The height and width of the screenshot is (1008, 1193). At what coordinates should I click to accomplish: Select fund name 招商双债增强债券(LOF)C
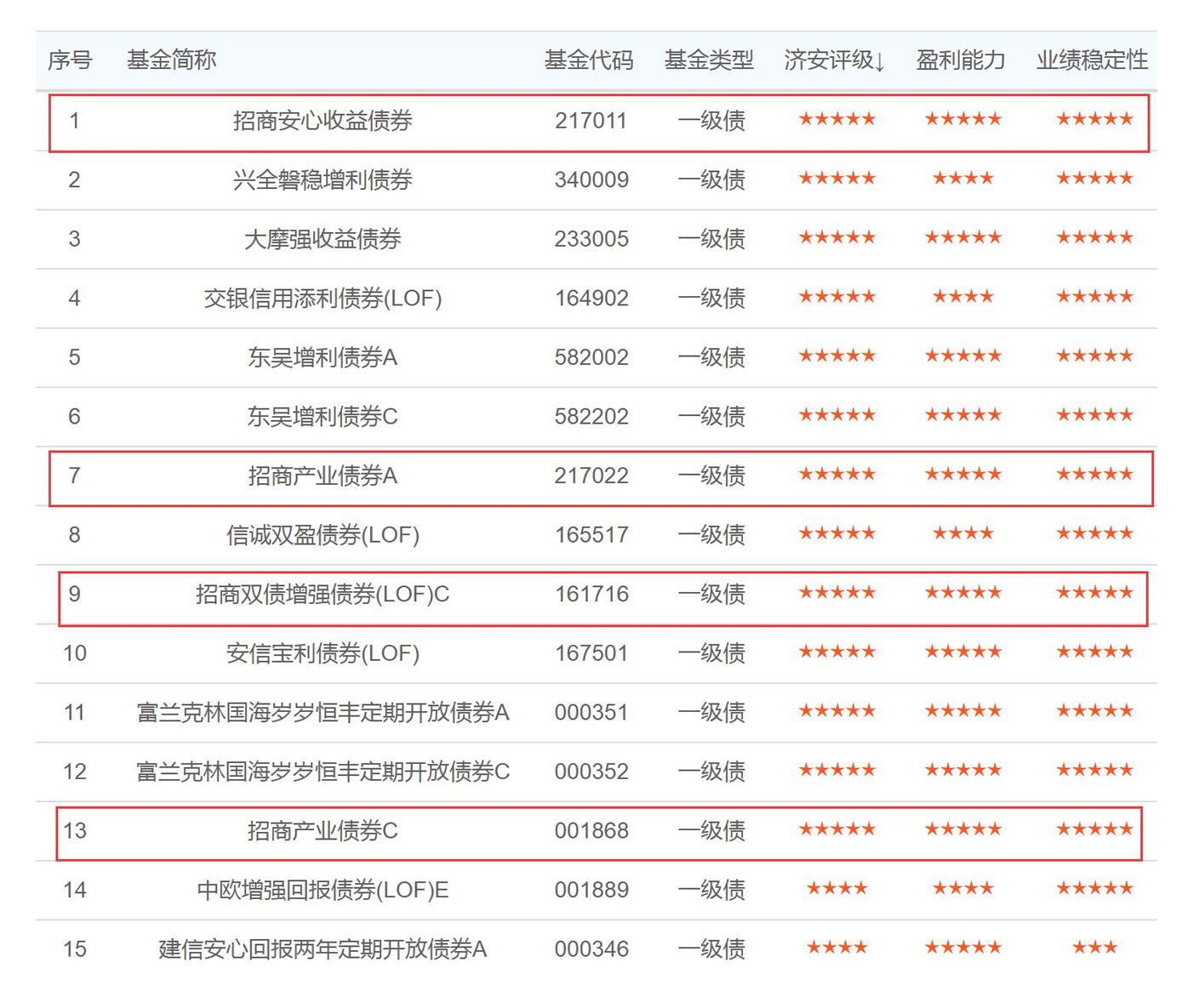[x=323, y=594]
